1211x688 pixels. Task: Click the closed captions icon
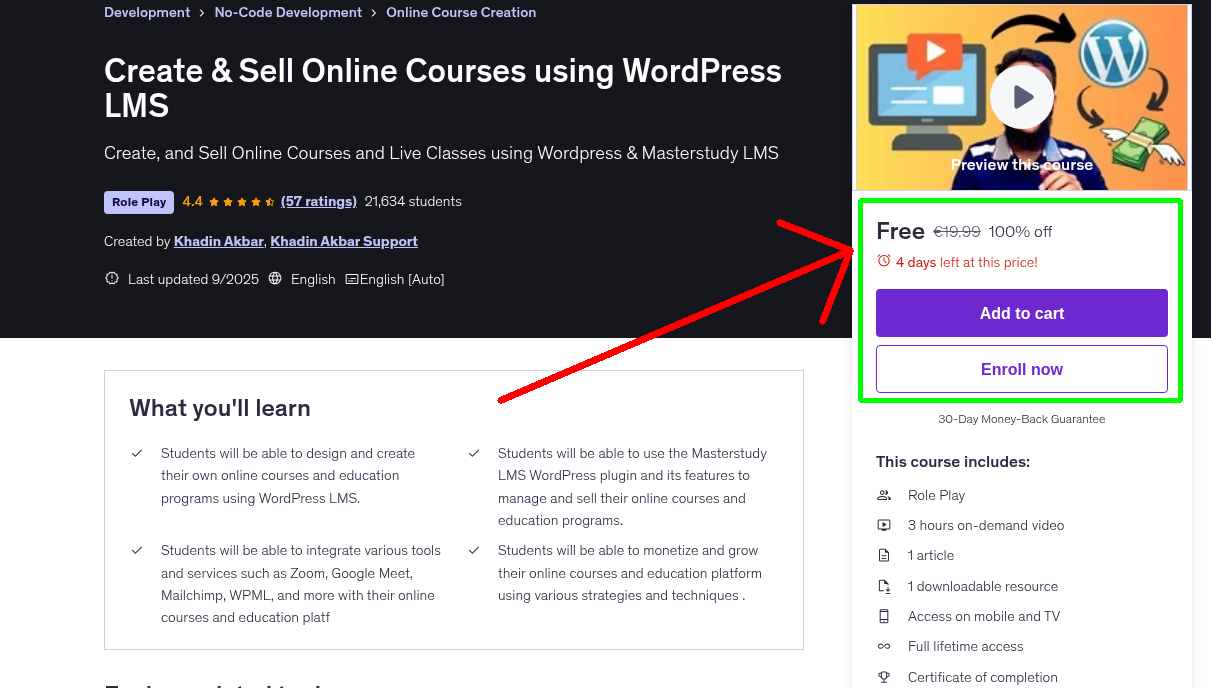[x=351, y=279]
